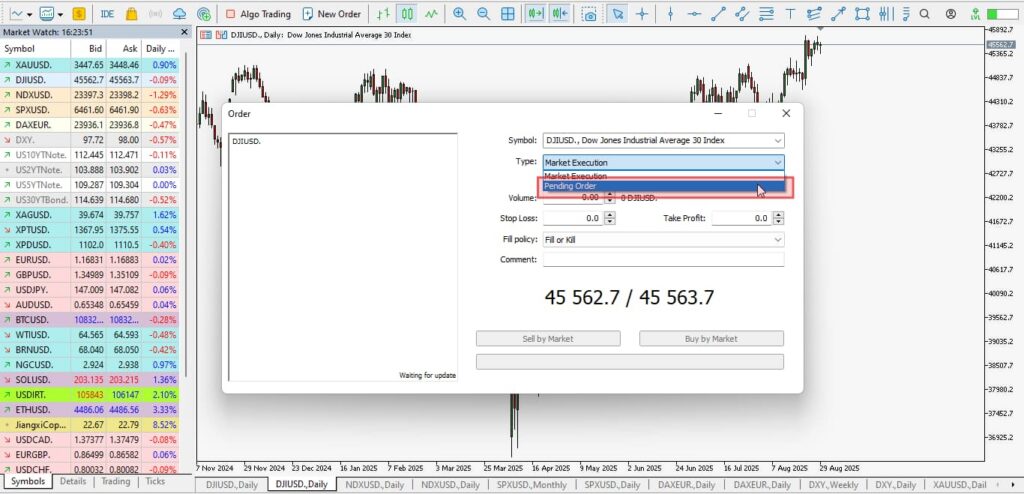
Task: Click the Take Profit value field
Action: point(742,218)
